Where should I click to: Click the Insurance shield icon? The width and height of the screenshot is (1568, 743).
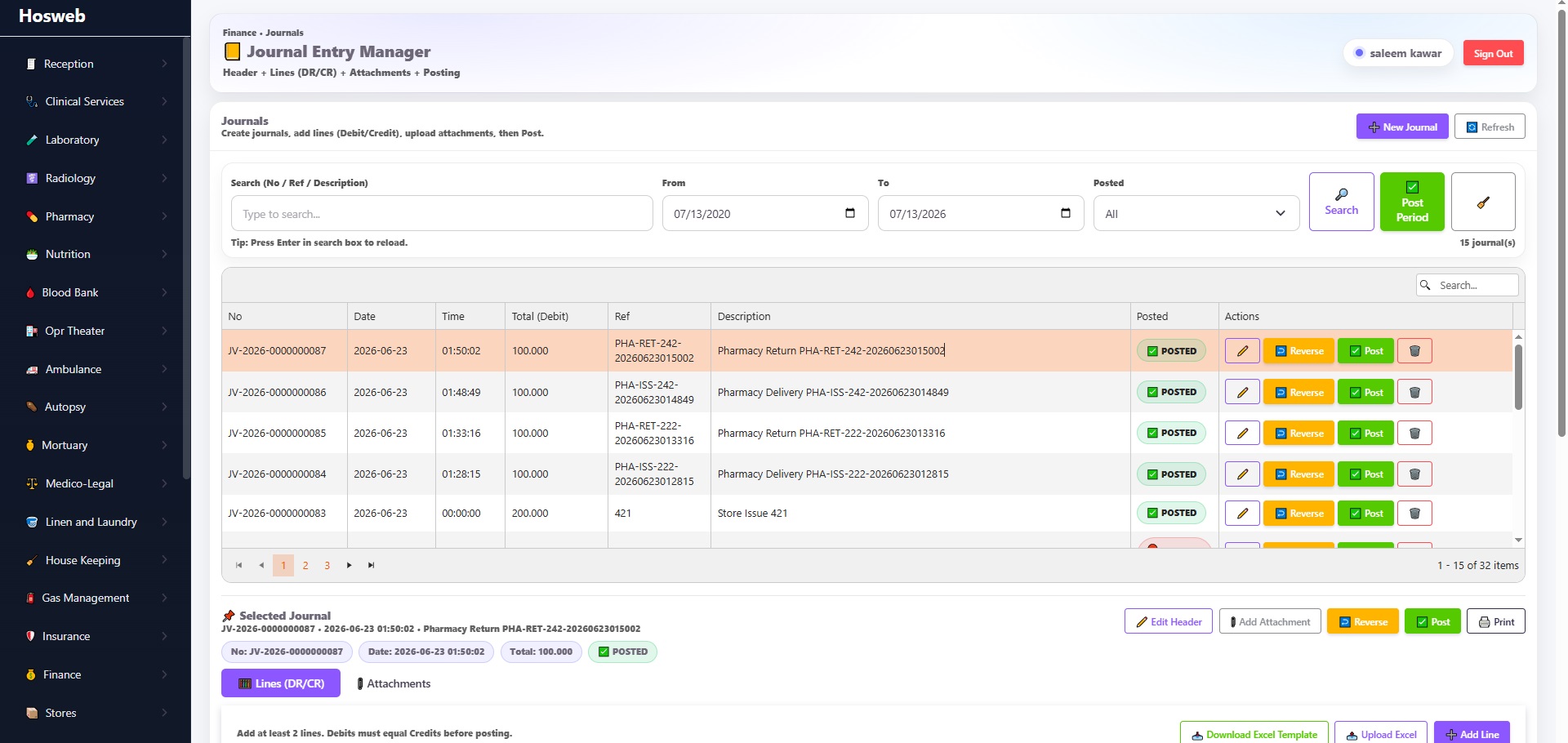click(30, 637)
